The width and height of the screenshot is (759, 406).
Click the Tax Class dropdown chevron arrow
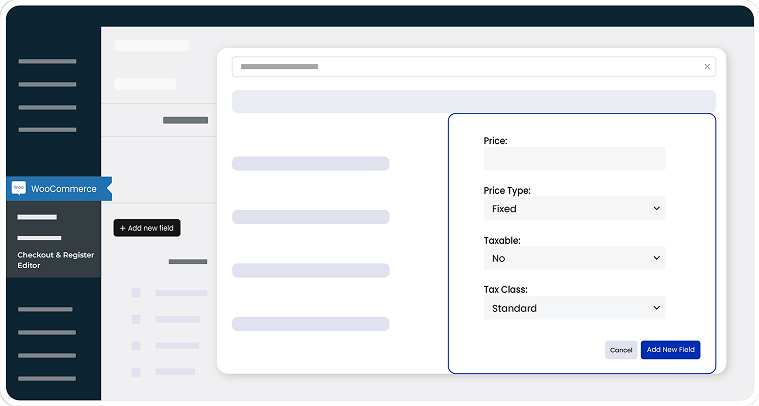pos(656,308)
